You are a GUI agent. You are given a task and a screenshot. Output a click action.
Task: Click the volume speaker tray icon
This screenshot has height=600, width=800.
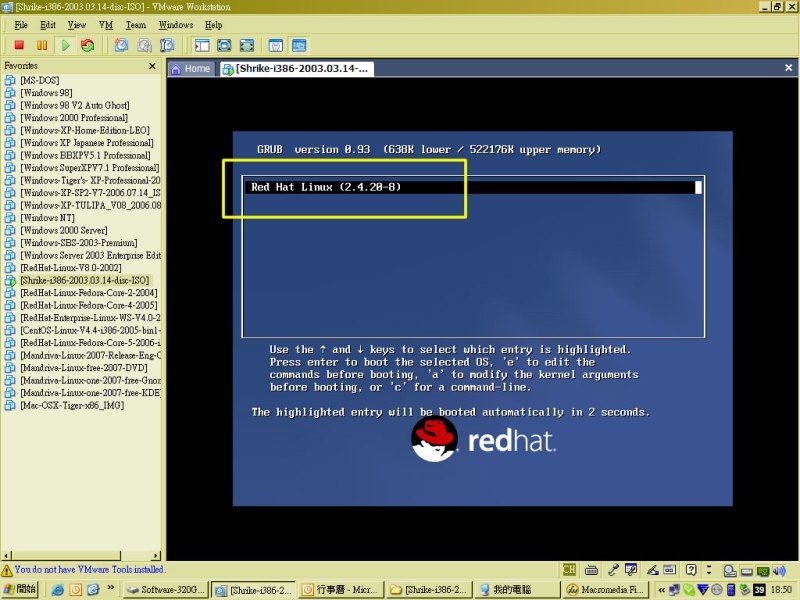coord(780,570)
